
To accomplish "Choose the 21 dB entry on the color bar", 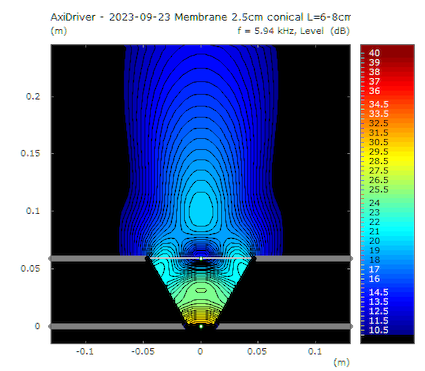I will (374, 231).
